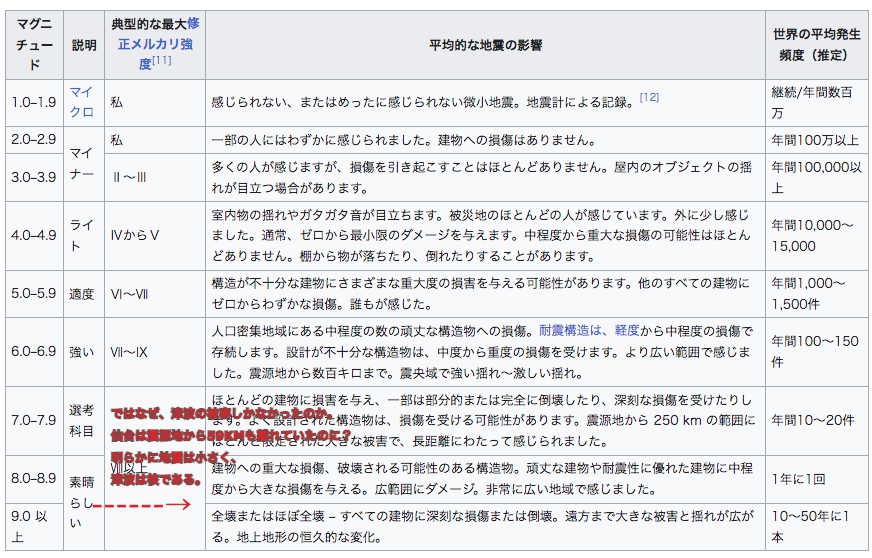The image size is (872, 558).
Task: Select the ライト description cell
Action: (x=84, y=235)
